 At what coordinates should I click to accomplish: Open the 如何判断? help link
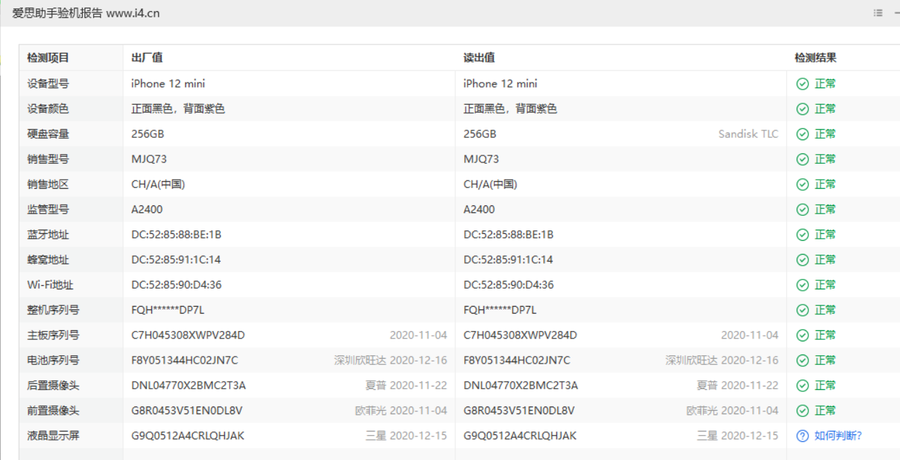click(x=838, y=436)
